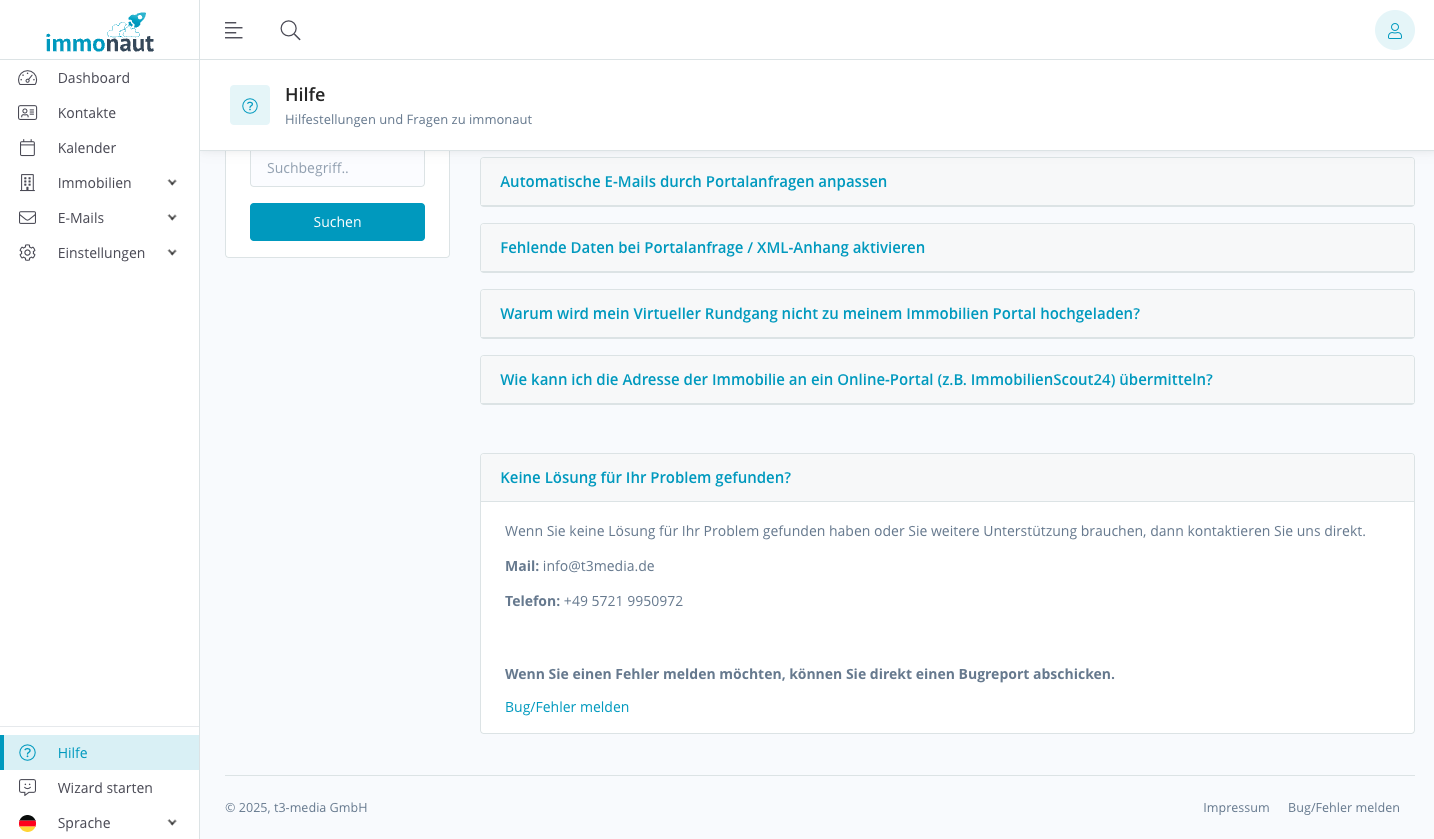
Task: Open search via magnifying glass icon
Action: pyautogui.click(x=290, y=30)
